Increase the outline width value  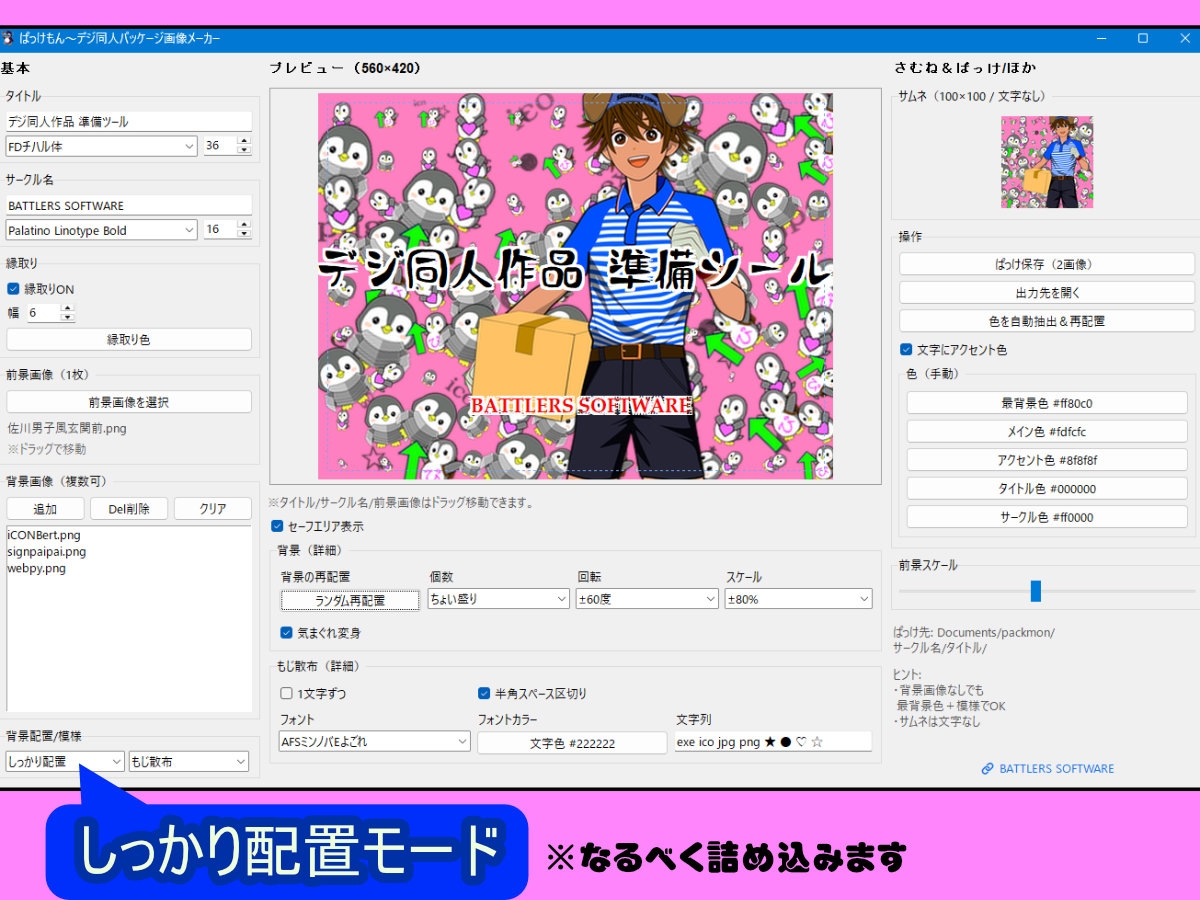(67, 309)
